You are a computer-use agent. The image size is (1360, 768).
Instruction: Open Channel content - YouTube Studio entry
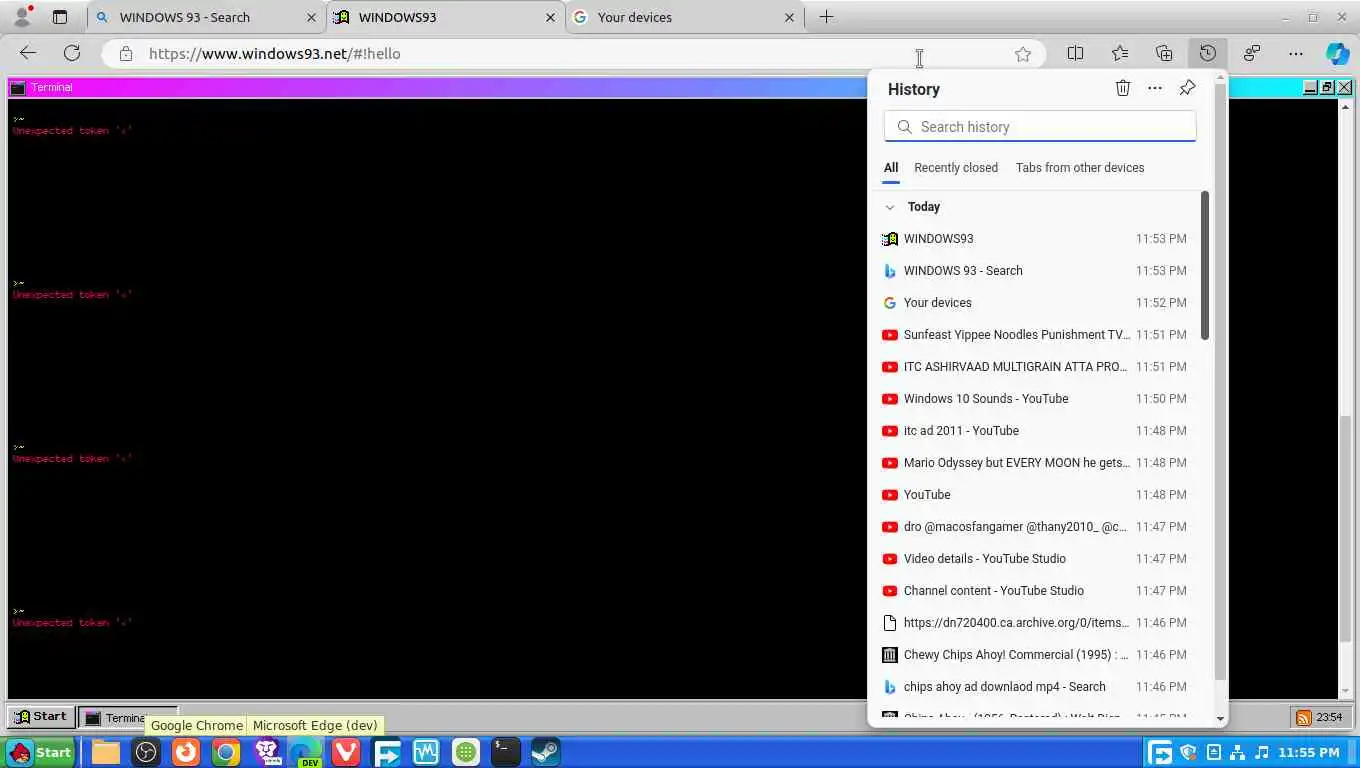[x=1034, y=591]
